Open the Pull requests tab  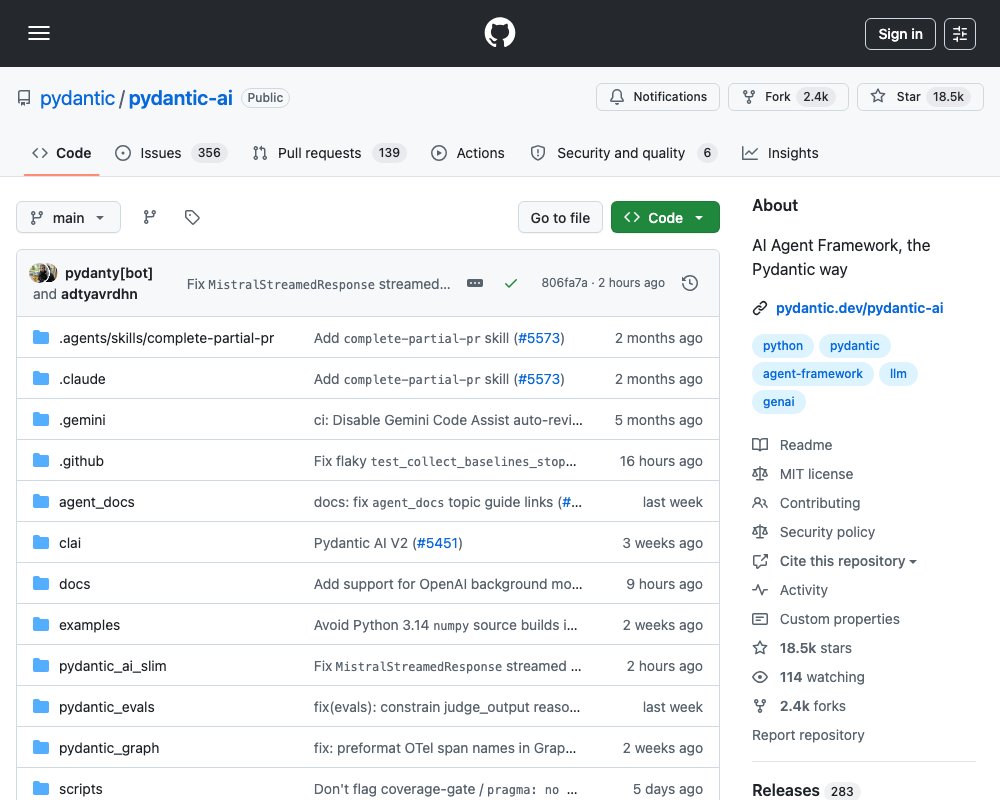click(329, 153)
